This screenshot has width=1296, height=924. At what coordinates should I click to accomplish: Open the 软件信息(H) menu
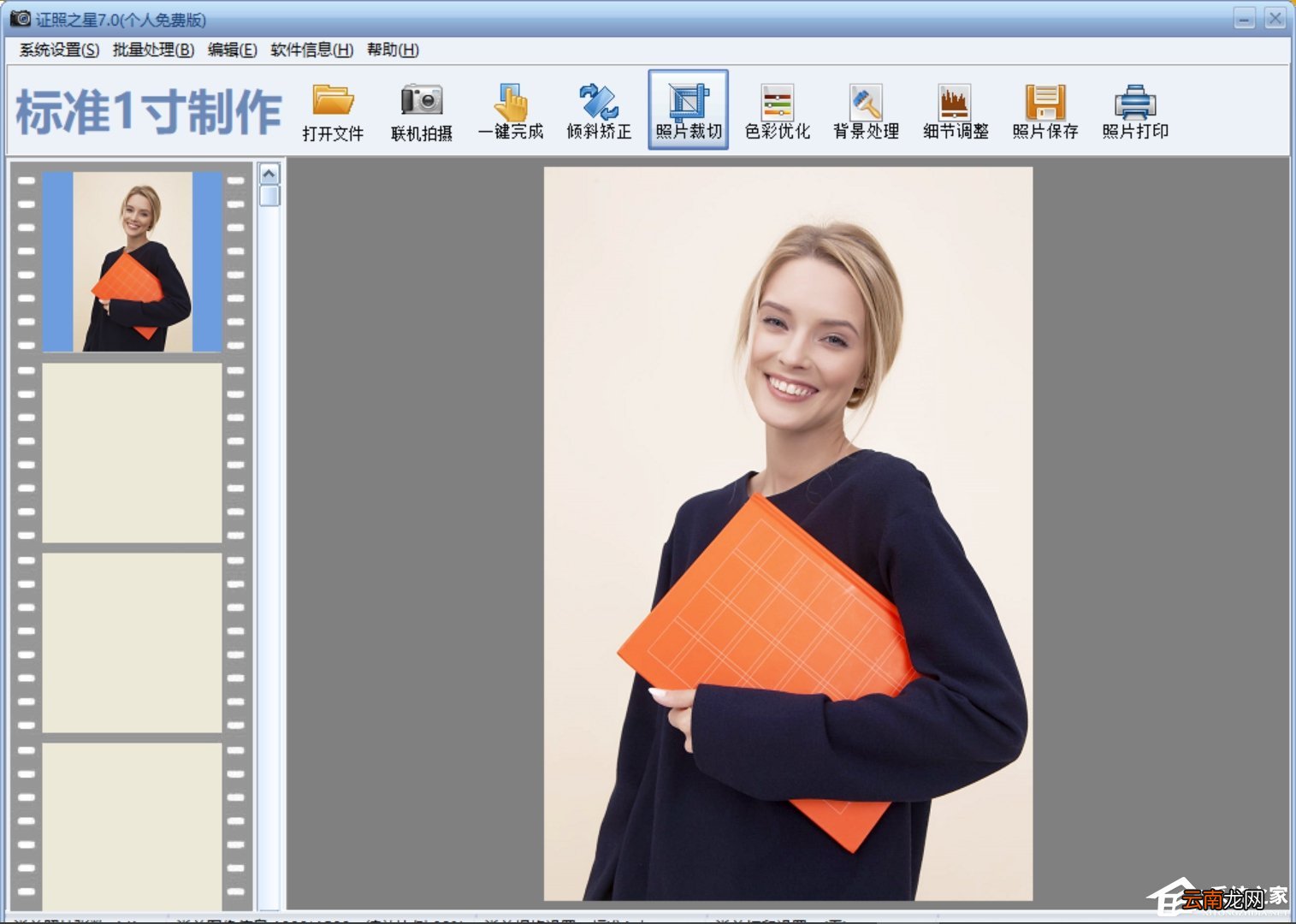[311, 50]
